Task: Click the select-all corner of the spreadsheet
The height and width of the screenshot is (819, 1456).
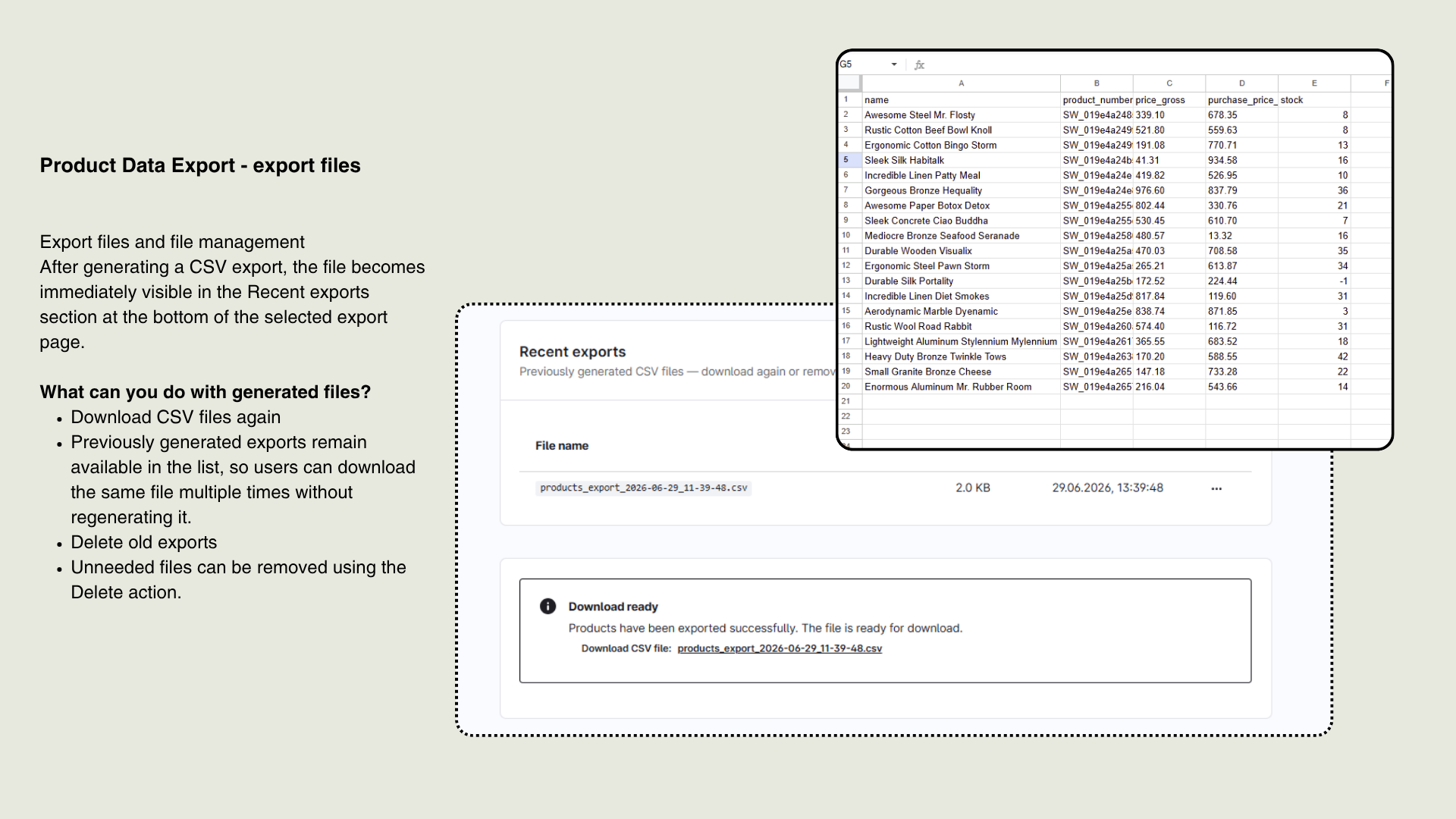Action: click(849, 83)
